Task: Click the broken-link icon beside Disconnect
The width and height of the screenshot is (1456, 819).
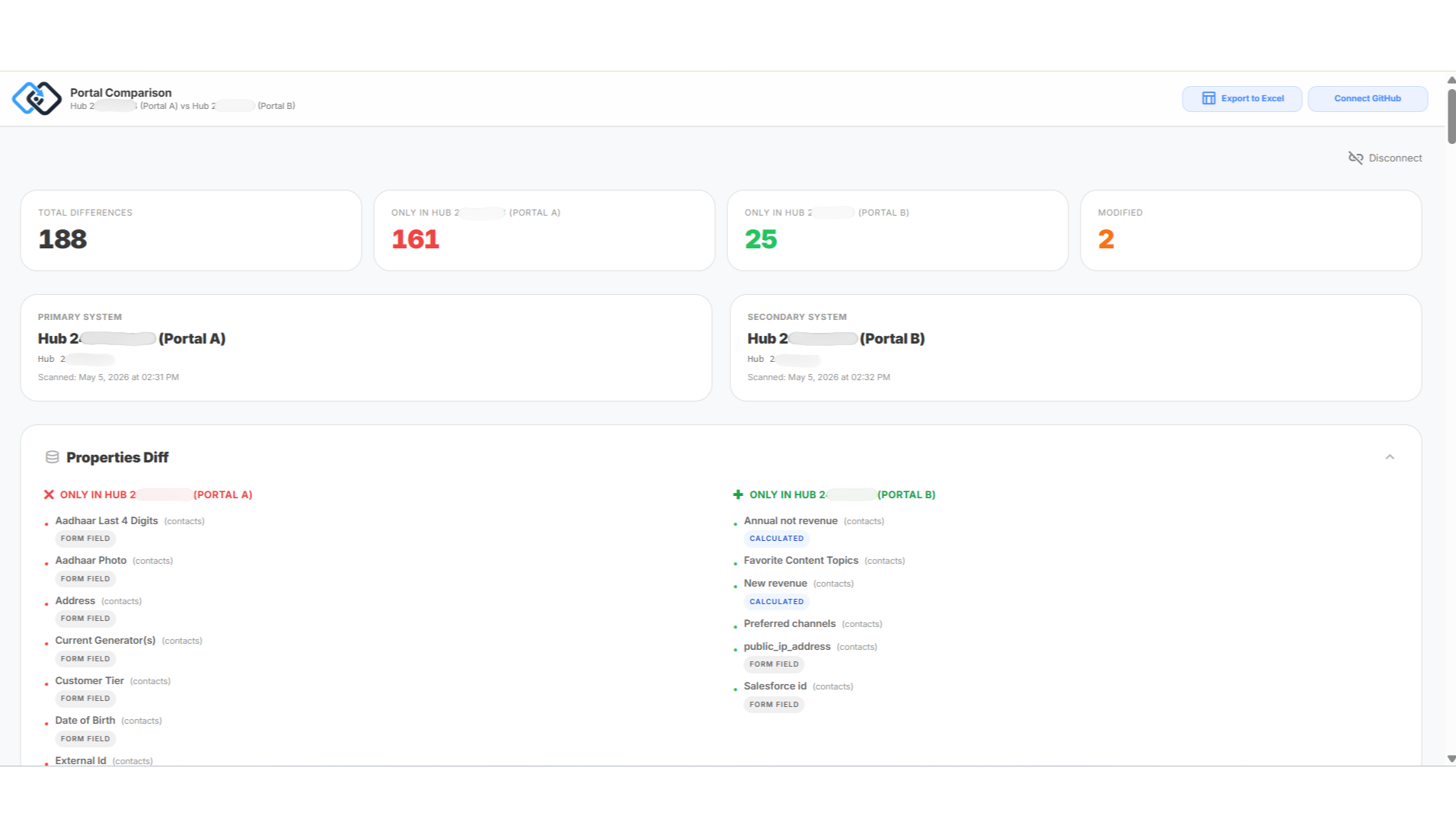Action: (x=1355, y=158)
